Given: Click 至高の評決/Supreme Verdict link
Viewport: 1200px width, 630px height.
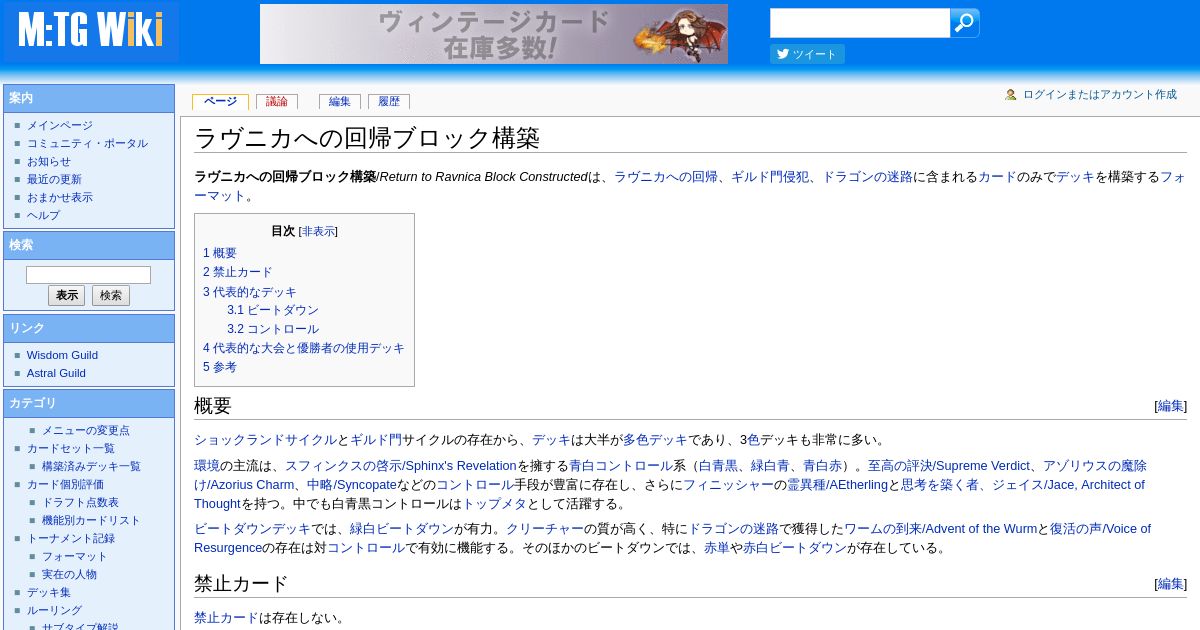Looking at the screenshot, I should [x=948, y=466].
